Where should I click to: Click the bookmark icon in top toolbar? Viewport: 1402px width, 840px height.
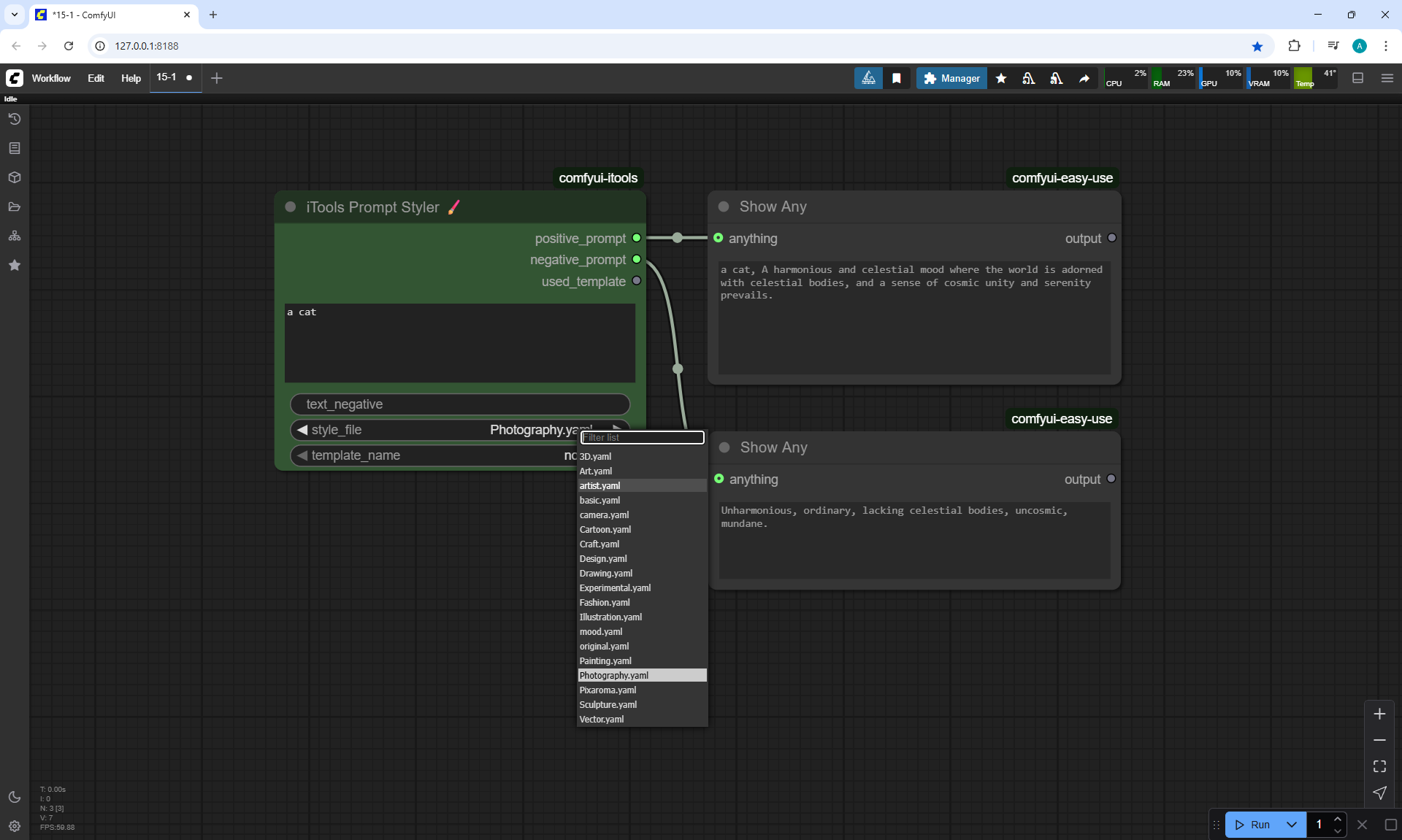click(x=897, y=78)
